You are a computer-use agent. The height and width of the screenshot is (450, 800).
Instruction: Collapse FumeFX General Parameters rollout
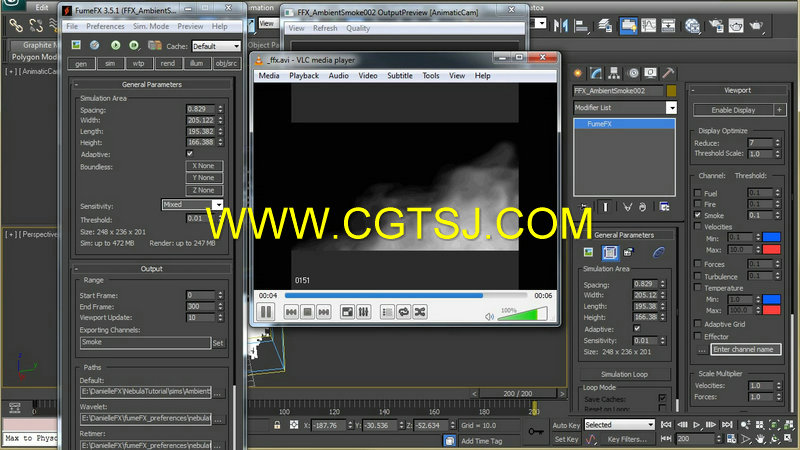152,85
